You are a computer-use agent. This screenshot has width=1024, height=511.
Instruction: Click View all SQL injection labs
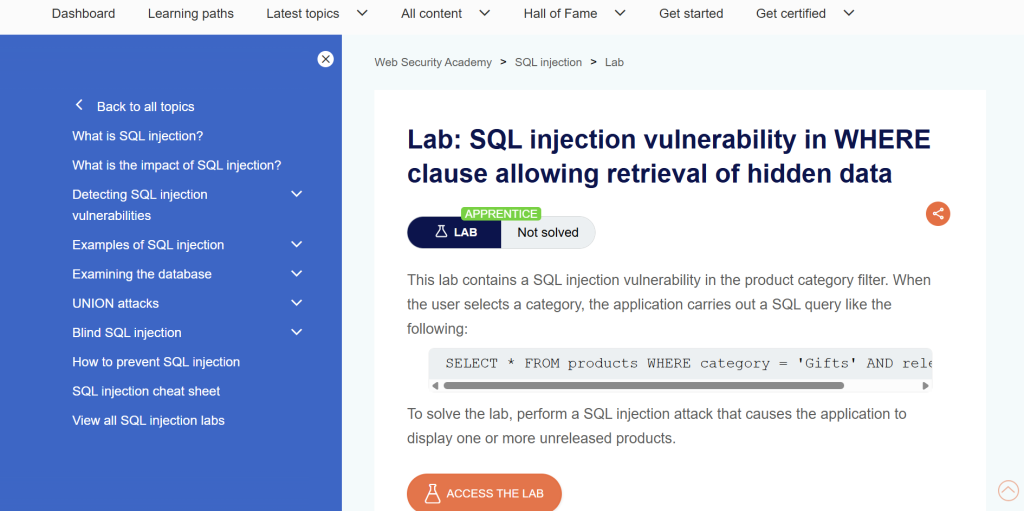[148, 420]
